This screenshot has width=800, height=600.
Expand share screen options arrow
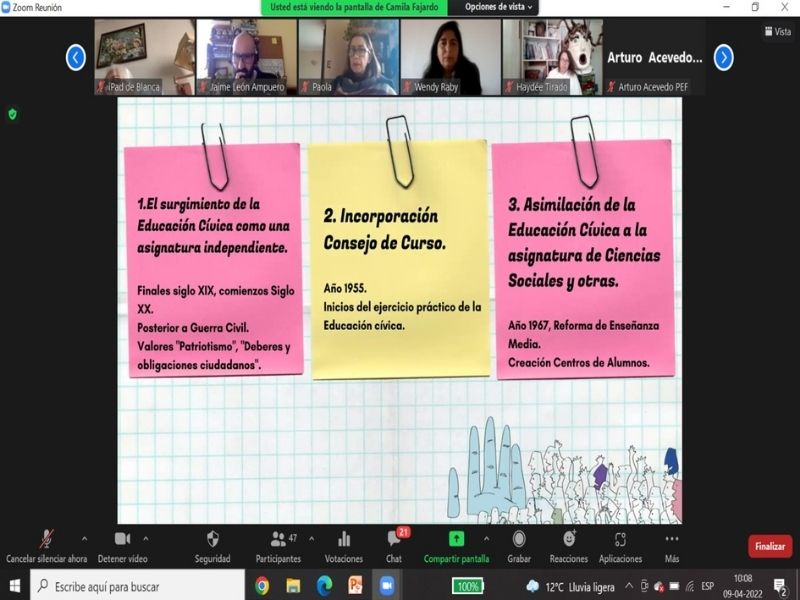tap(486, 539)
